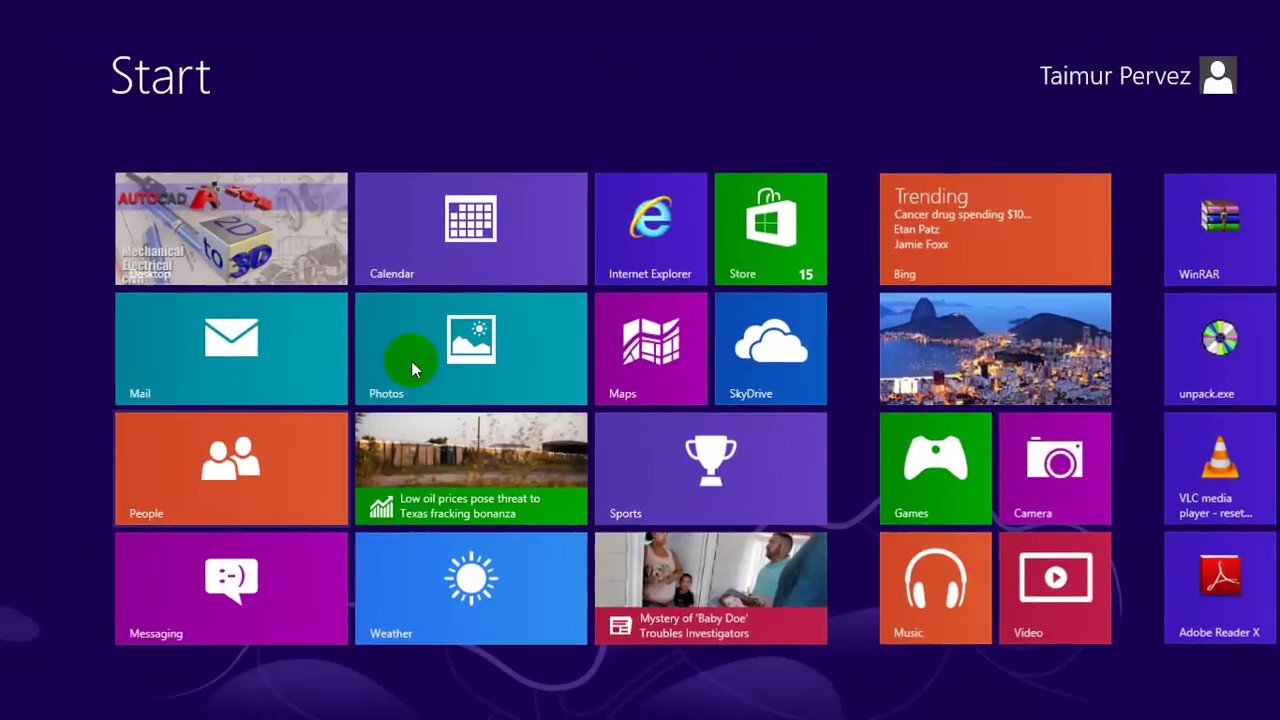Launch the VLC media player tile
The image size is (1280, 720).
click(1220, 469)
